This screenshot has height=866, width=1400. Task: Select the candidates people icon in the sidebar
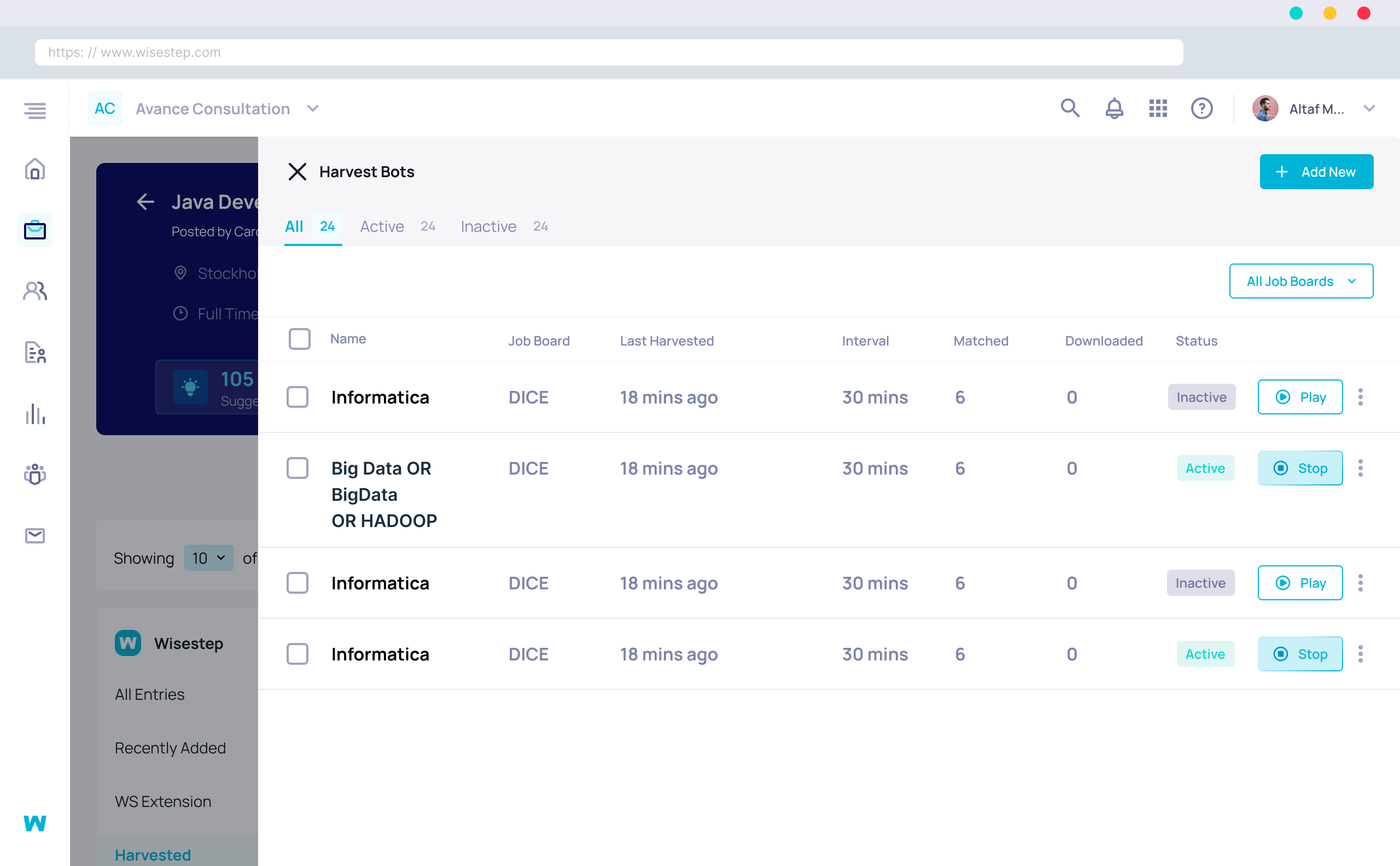point(34,291)
